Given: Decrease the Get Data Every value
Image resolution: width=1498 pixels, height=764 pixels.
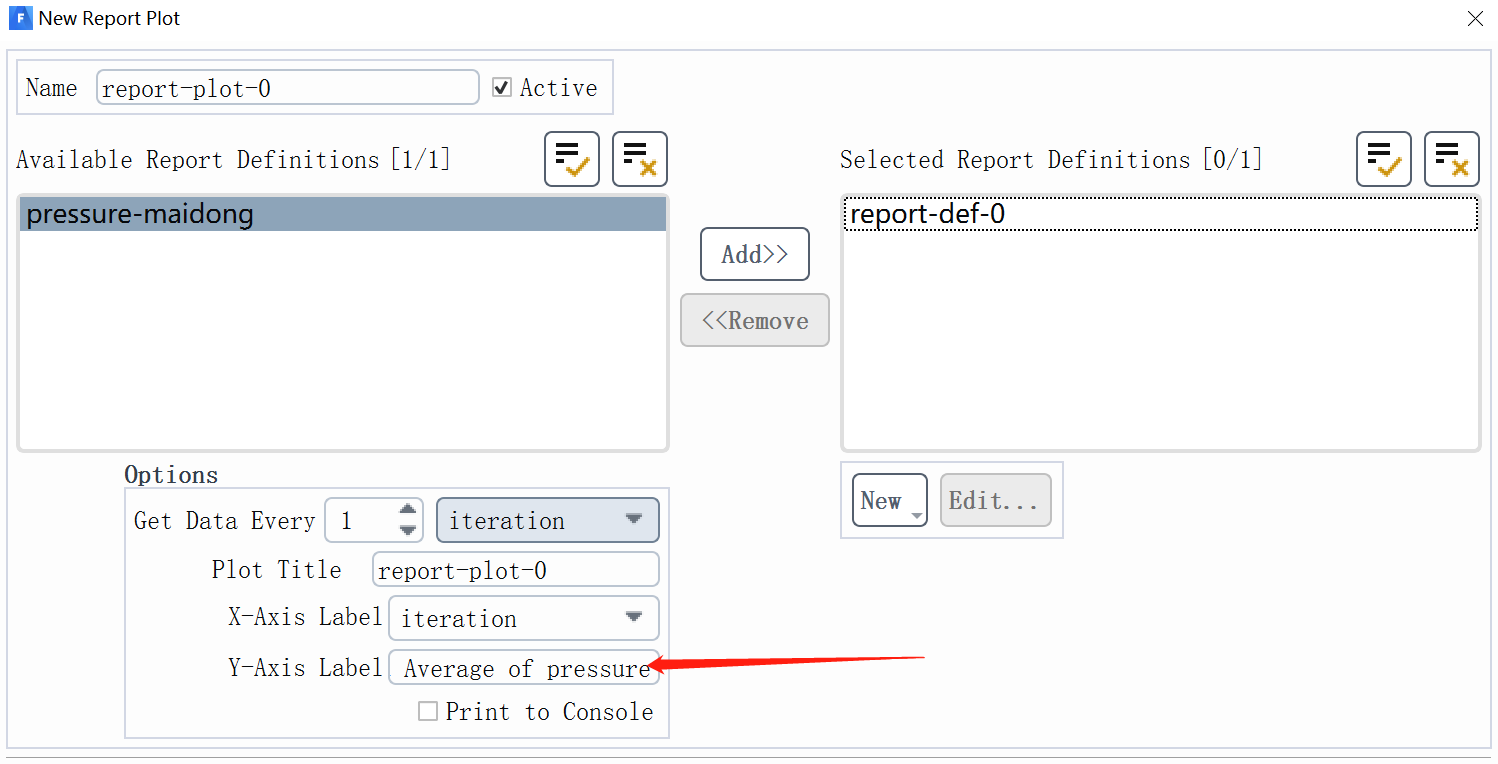Looking at the screenshot, I should (407, 530).
